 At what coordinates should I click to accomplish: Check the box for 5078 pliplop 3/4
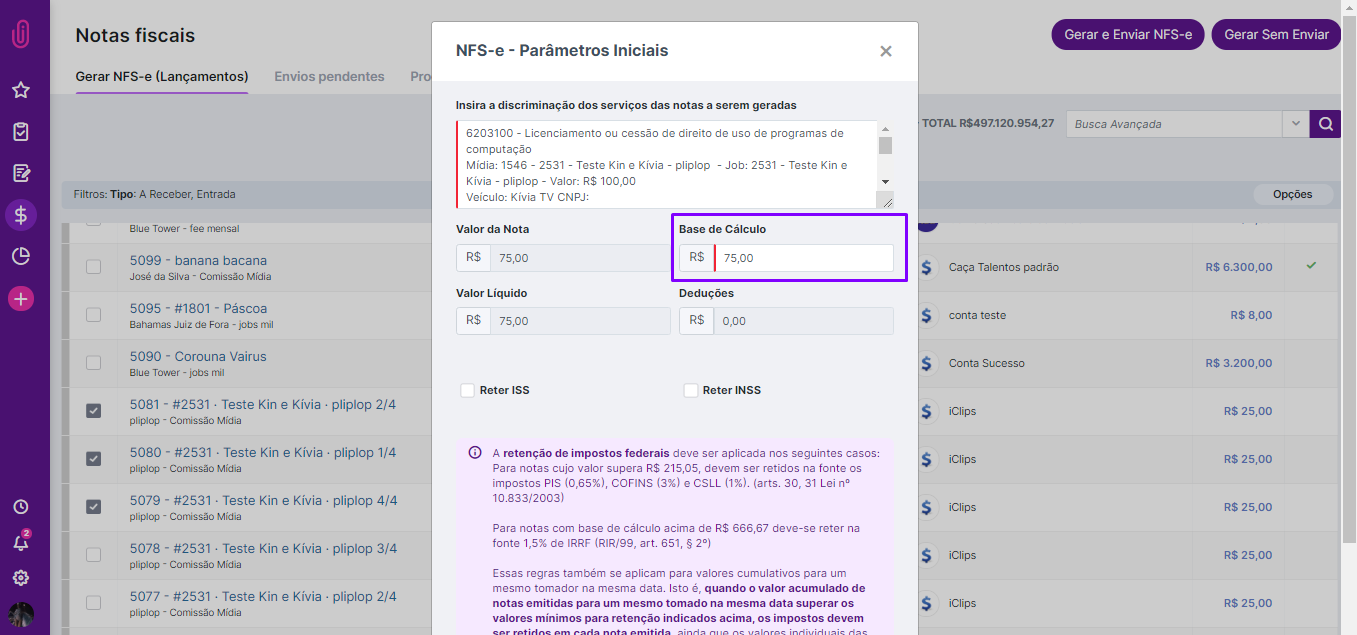93,555
